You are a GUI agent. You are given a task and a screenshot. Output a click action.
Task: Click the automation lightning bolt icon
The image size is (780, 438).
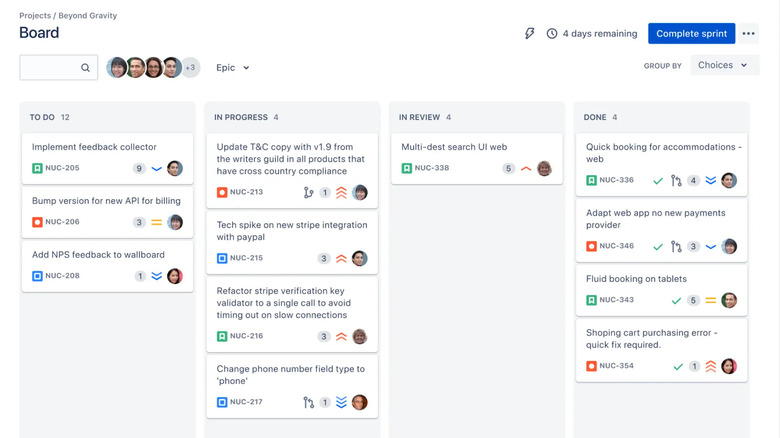tap(530, 33)
